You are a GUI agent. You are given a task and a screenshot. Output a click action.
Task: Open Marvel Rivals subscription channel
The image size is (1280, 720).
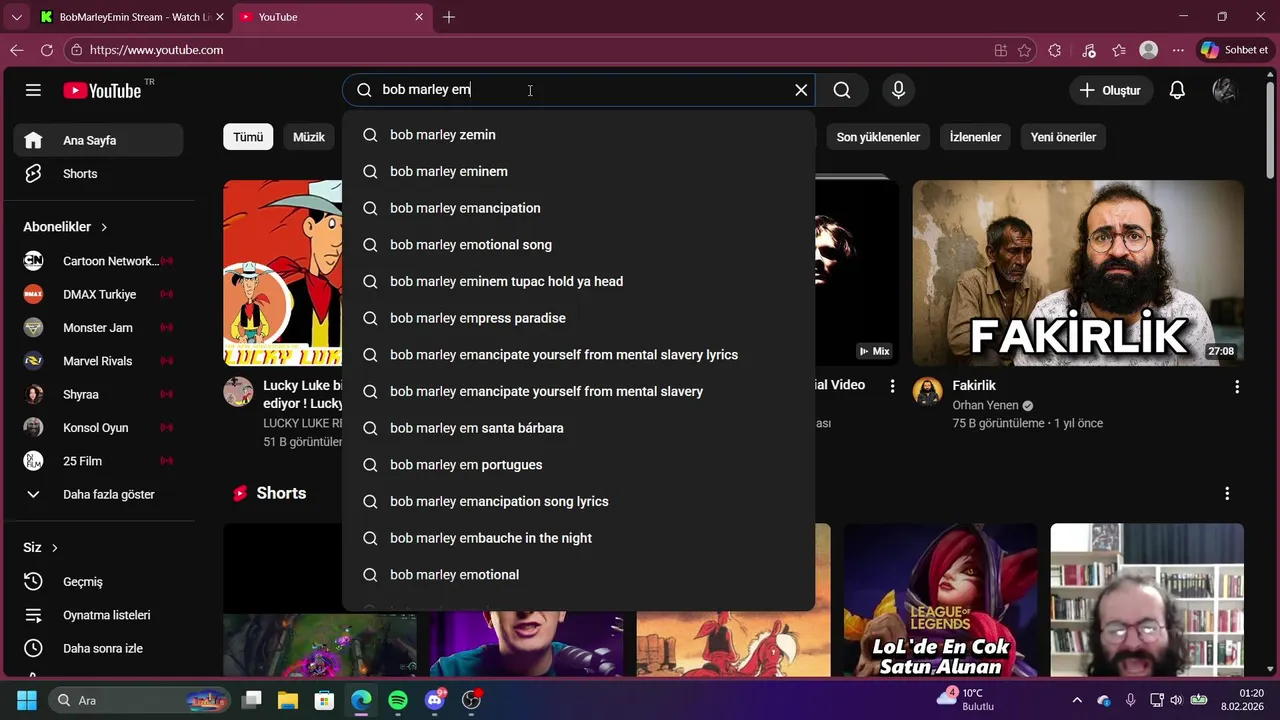pyautogui.click(x=98, y=361)
